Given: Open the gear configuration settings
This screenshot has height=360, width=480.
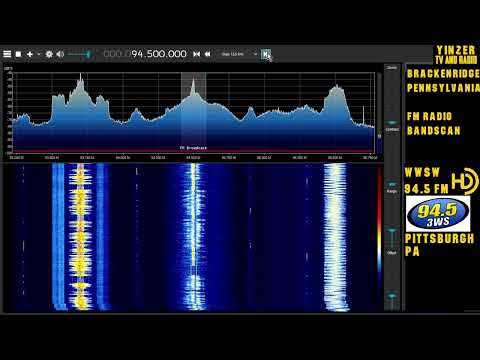Looking at the screenshot, I should pos(49,54).
